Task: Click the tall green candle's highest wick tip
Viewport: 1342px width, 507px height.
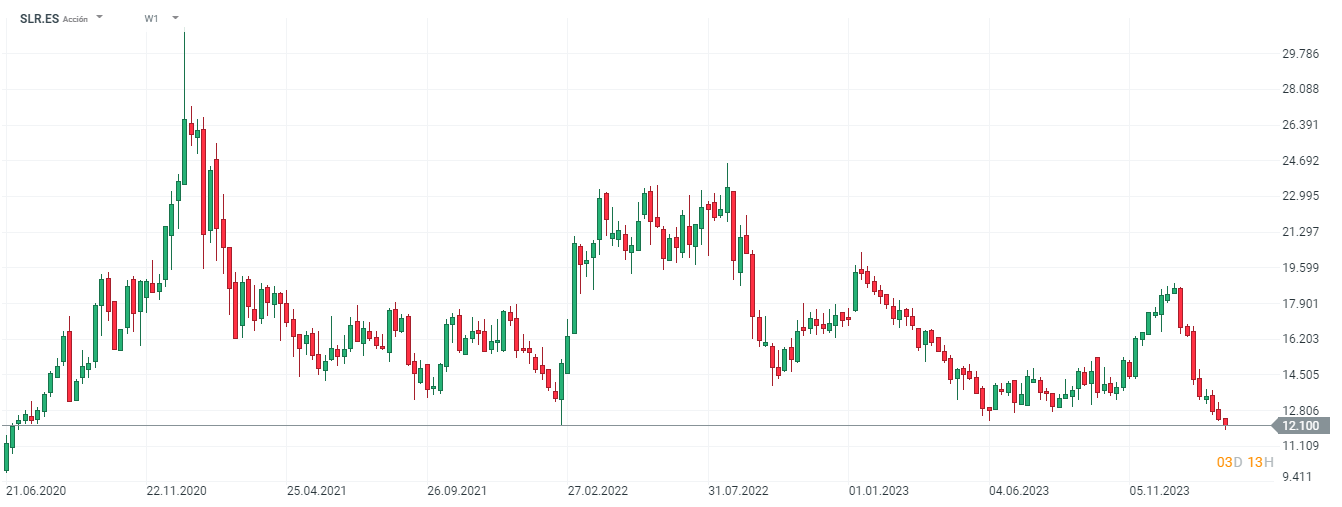Action: (x=184, y=34)
